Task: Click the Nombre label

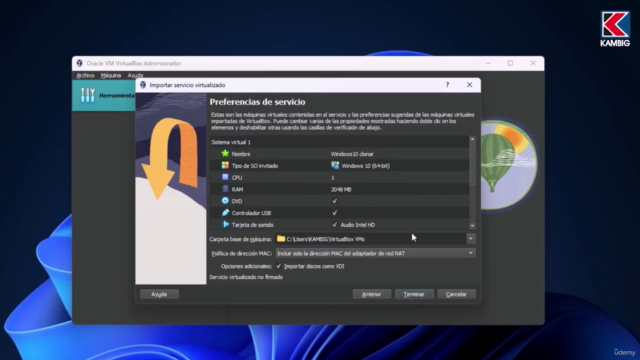Action: point(241,154)
